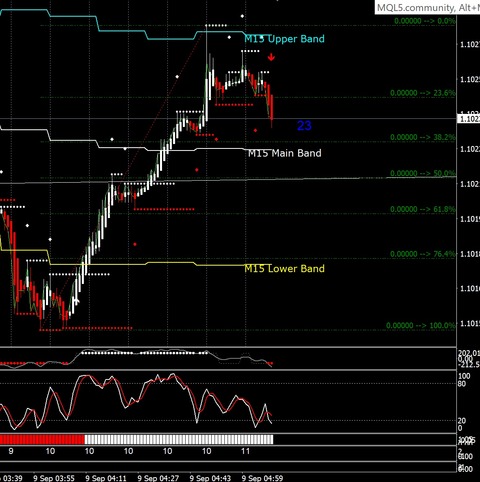The width and height of the screenshot is (480, 482).
Task: Click the blue 23 counter label
Action: 304,126
